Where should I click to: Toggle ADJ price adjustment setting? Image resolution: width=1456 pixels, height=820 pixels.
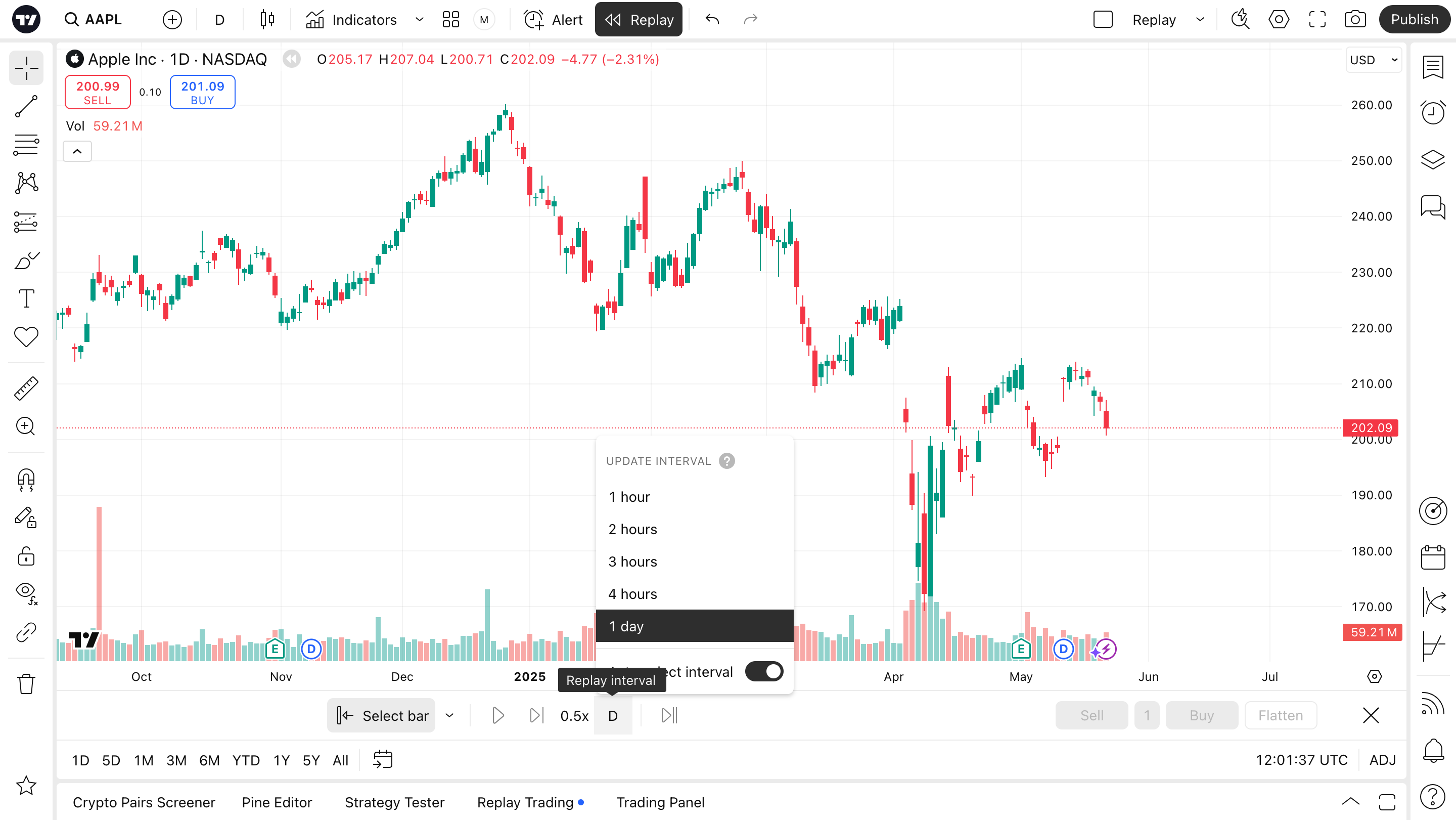1382,760
